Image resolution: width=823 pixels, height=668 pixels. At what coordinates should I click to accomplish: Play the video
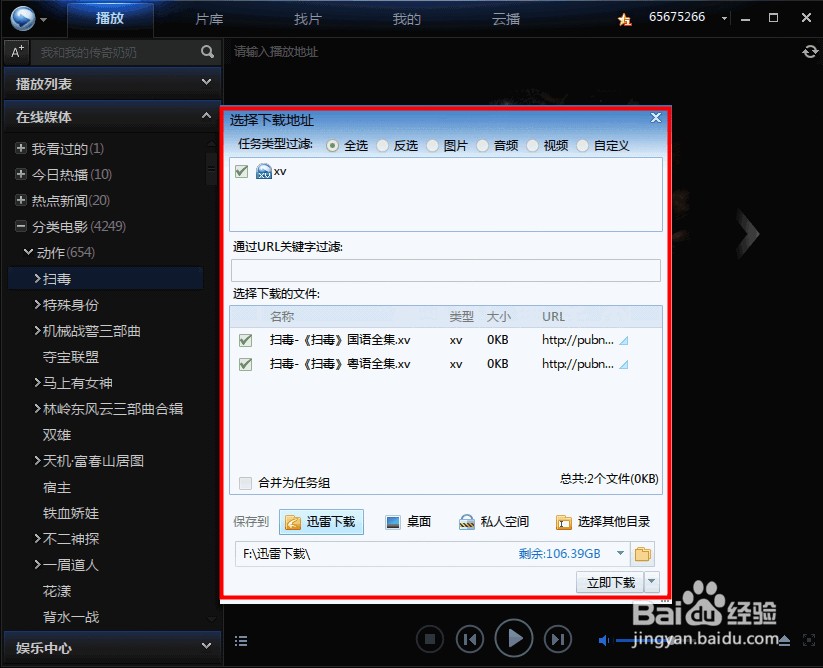(514, 638)
